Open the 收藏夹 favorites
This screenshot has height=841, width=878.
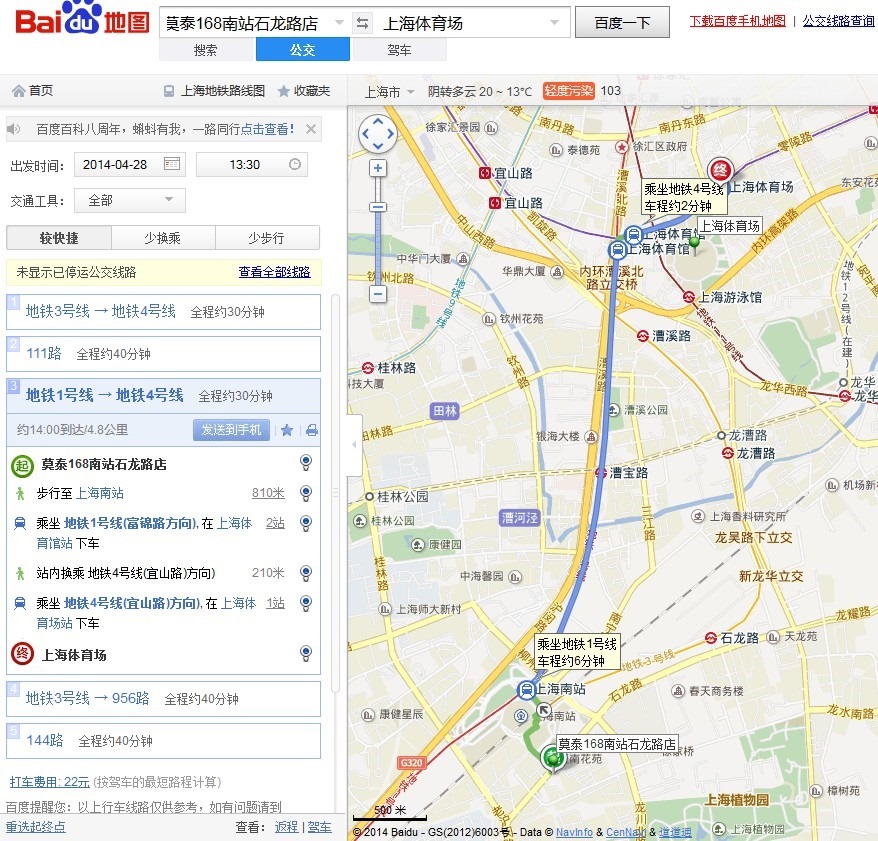[x=304, y=91]
